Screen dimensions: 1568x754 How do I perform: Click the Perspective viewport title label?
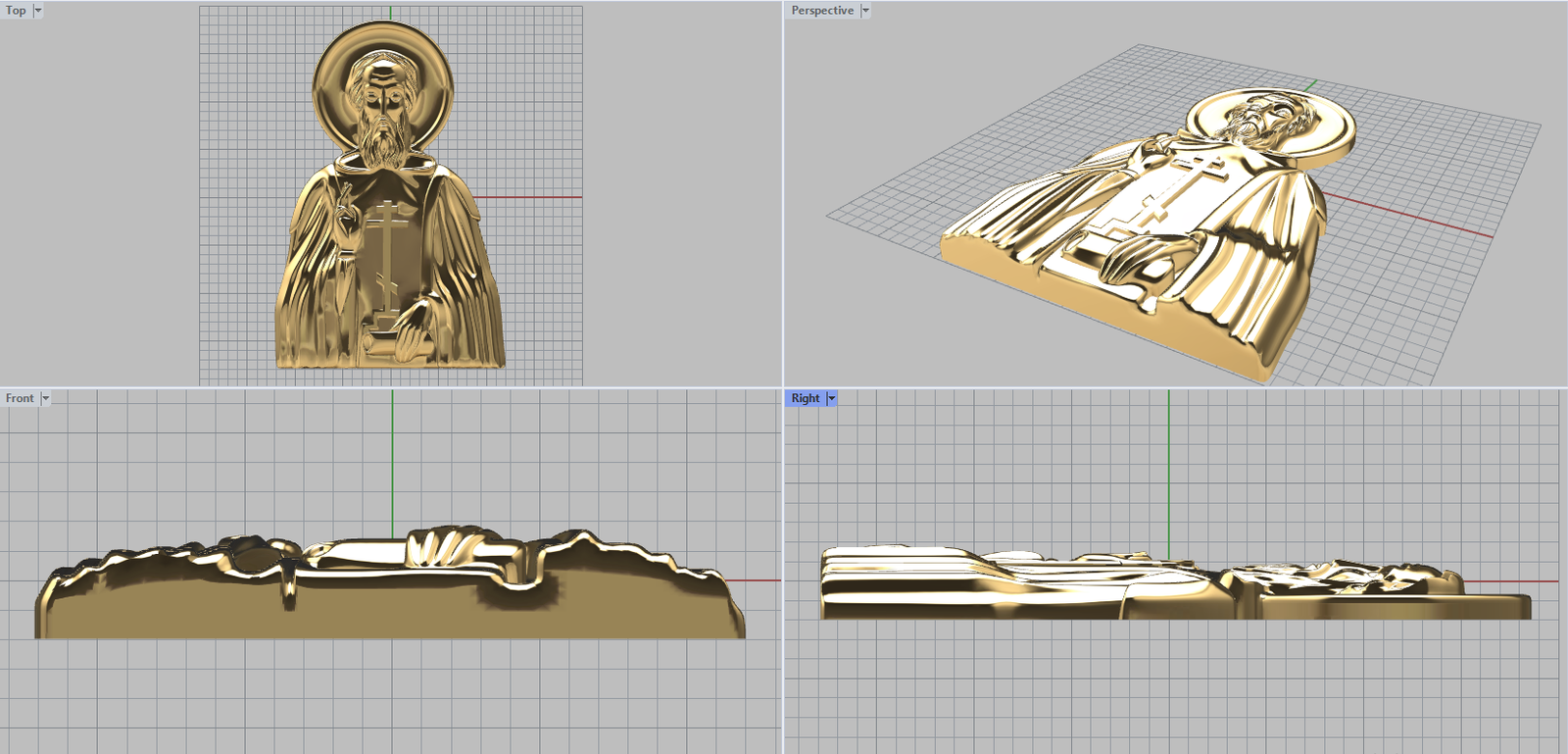(821, 11)
